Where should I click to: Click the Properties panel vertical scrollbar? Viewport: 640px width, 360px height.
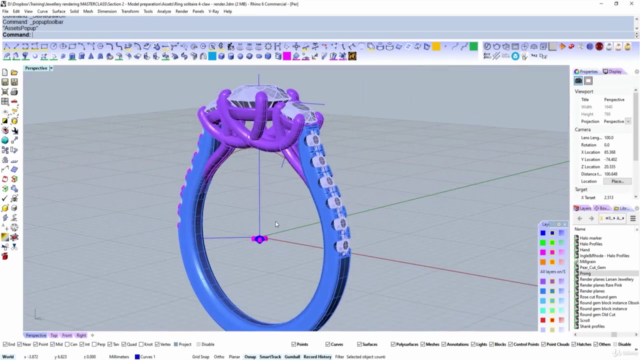[x=636, y=143]
